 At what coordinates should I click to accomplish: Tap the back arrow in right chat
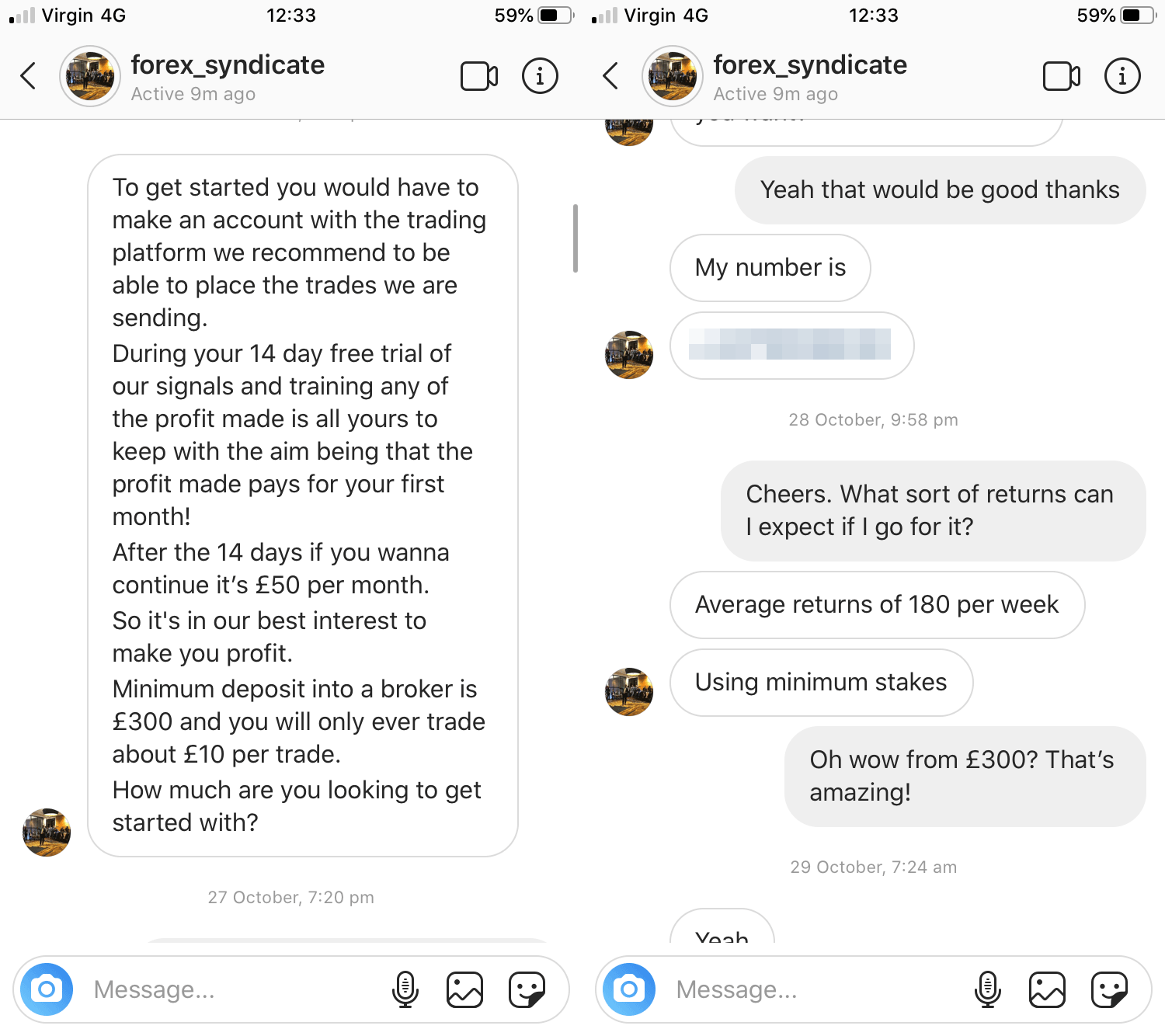[610, 76]
